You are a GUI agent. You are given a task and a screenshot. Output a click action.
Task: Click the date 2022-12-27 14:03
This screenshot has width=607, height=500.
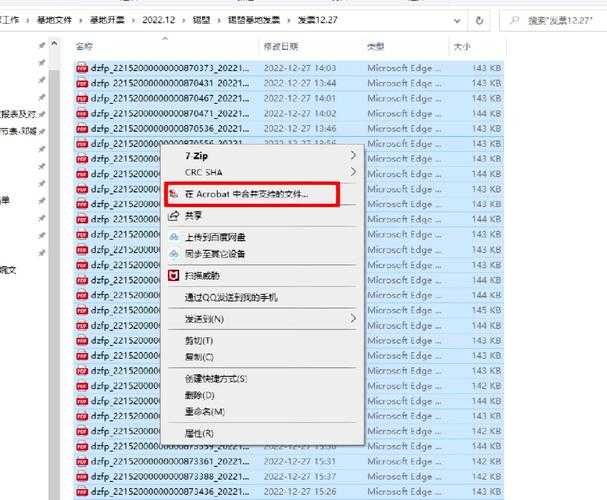coord(300,68)
